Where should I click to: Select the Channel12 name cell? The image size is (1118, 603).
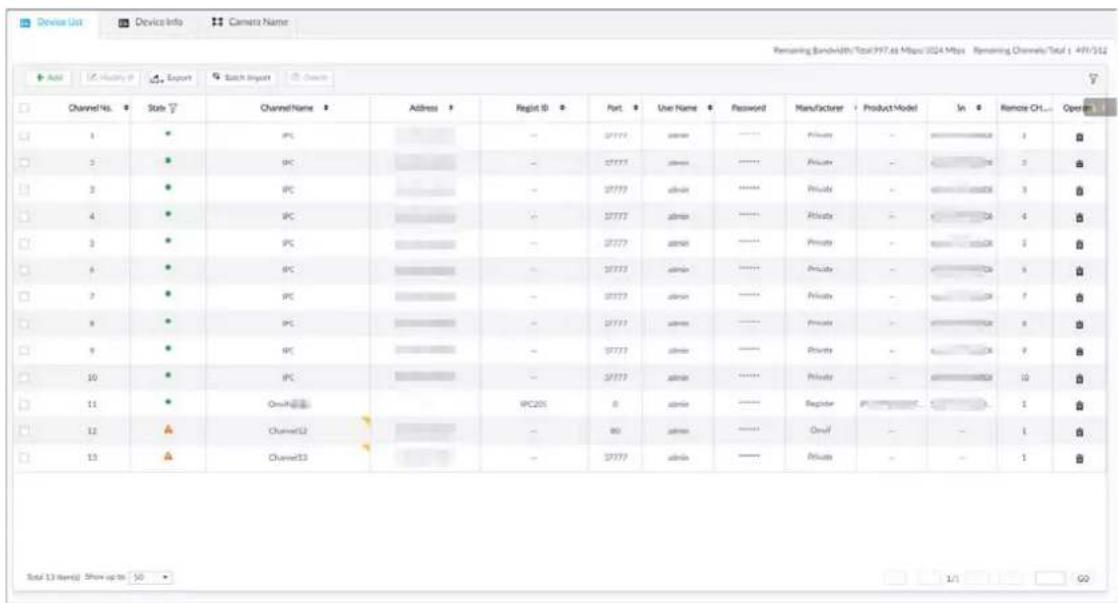tap(288, 431)
